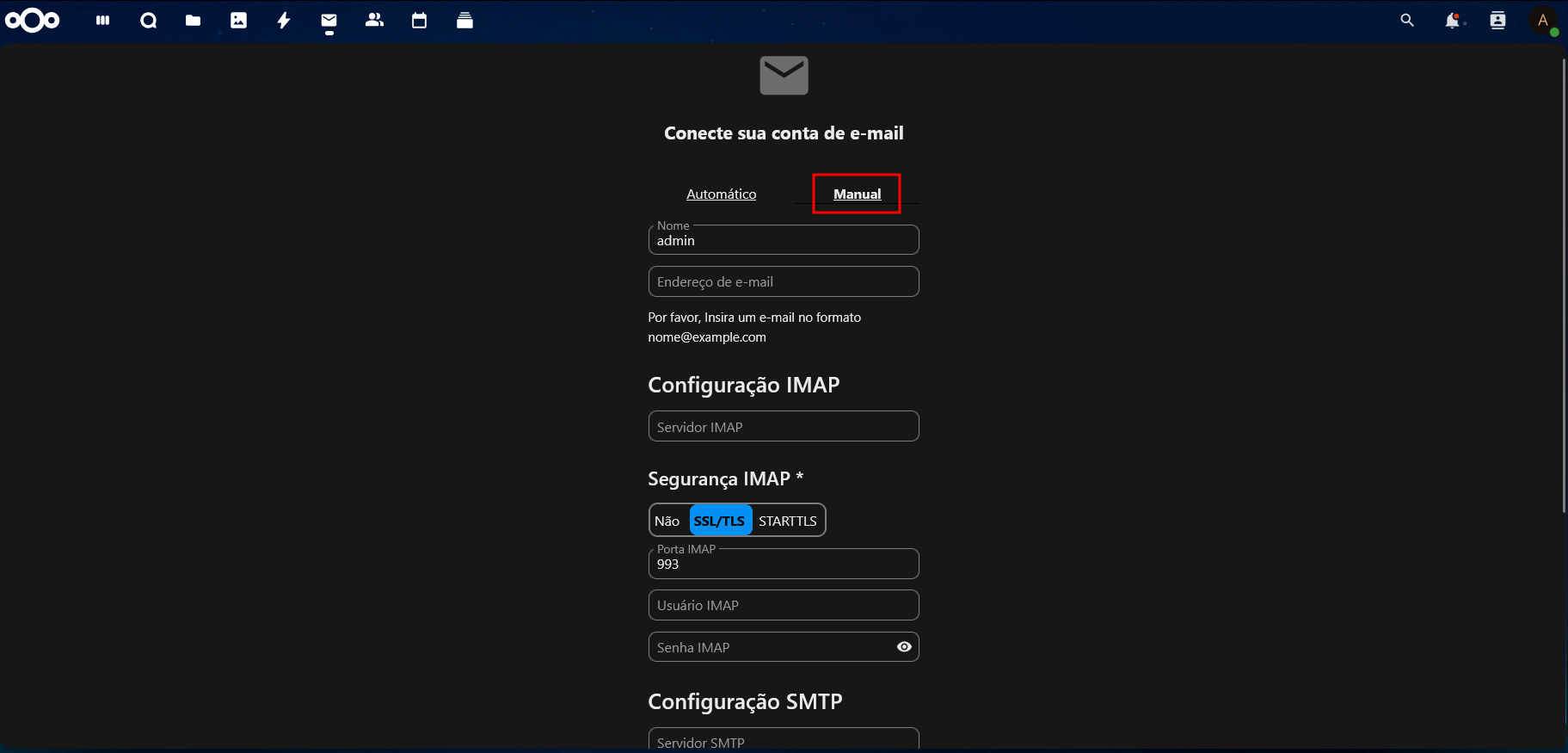1568x753 pixels.
Task: Select SSL/TLS for IMAP security
Action: [x=720, y=521]
